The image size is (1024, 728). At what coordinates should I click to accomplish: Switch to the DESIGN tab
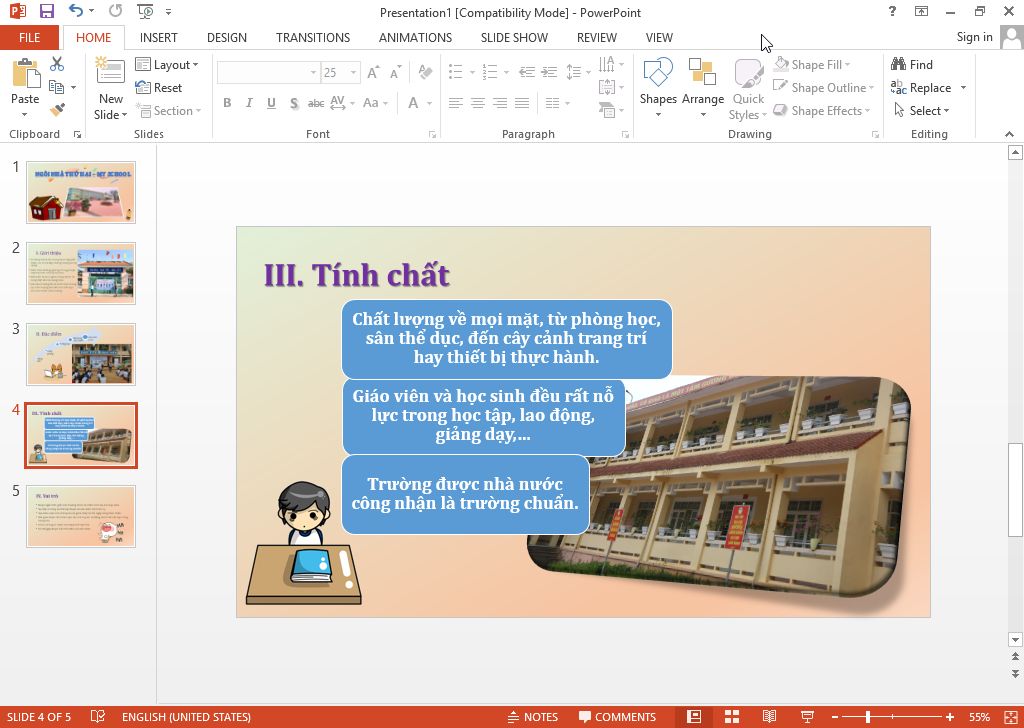coord(227,37)
